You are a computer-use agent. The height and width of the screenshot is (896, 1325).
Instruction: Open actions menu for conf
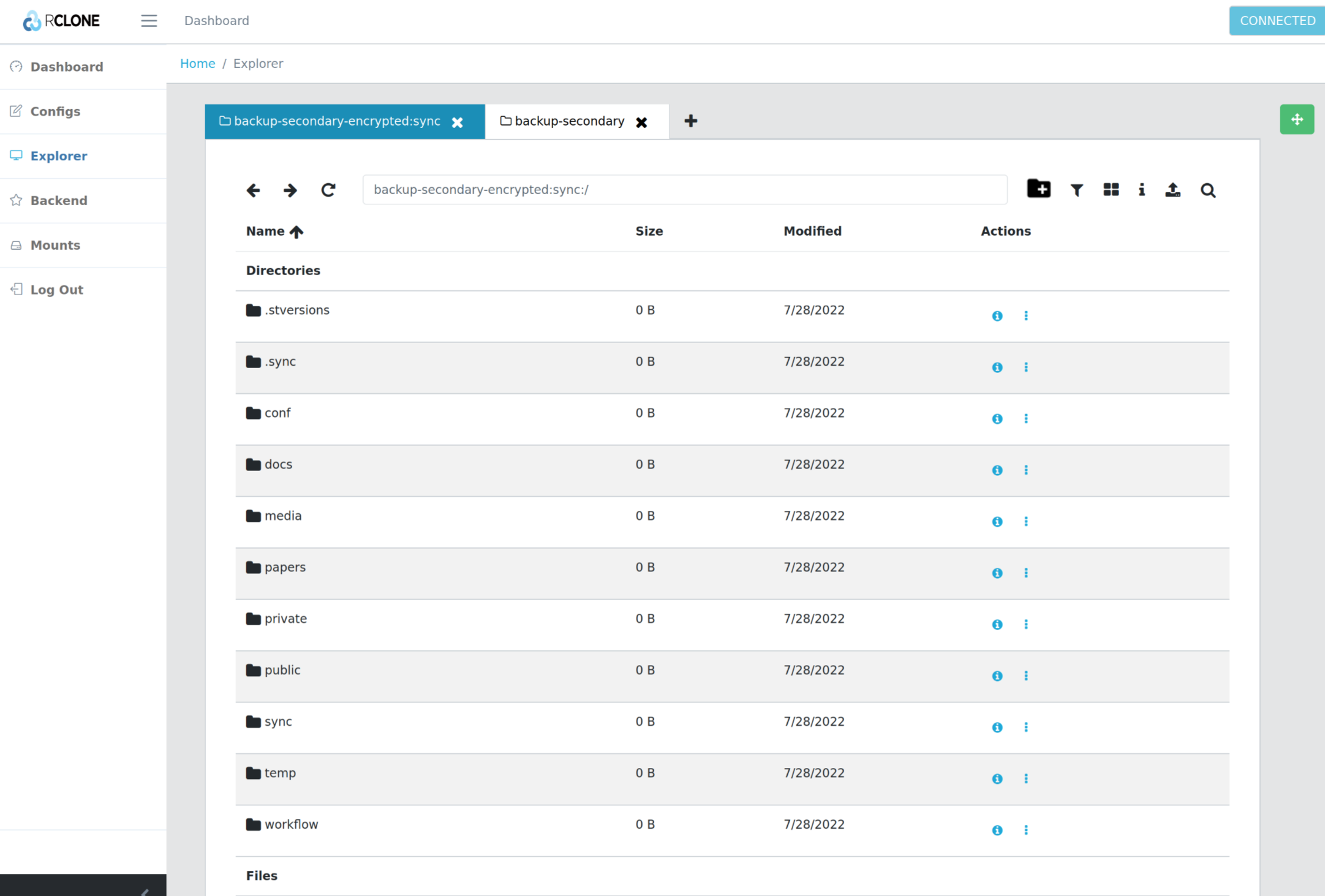click(1026, 419)
